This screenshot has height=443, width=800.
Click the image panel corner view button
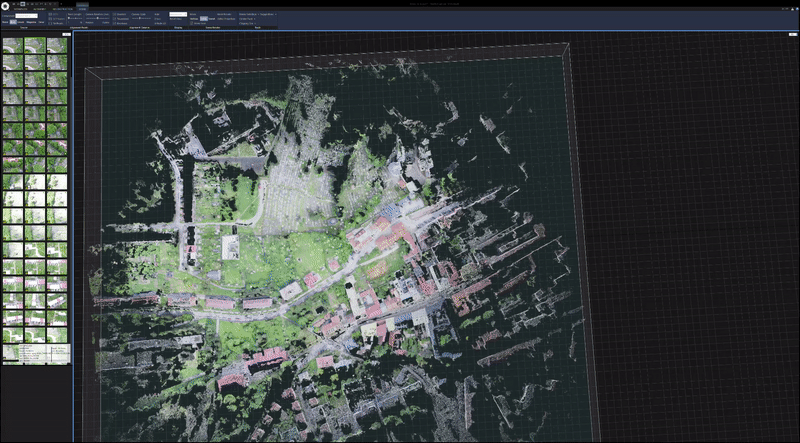66,35
